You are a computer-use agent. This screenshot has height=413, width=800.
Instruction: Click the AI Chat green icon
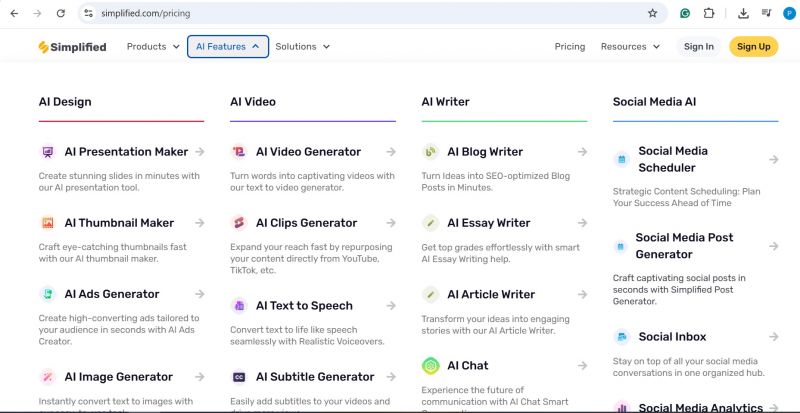tap(431, 366)
